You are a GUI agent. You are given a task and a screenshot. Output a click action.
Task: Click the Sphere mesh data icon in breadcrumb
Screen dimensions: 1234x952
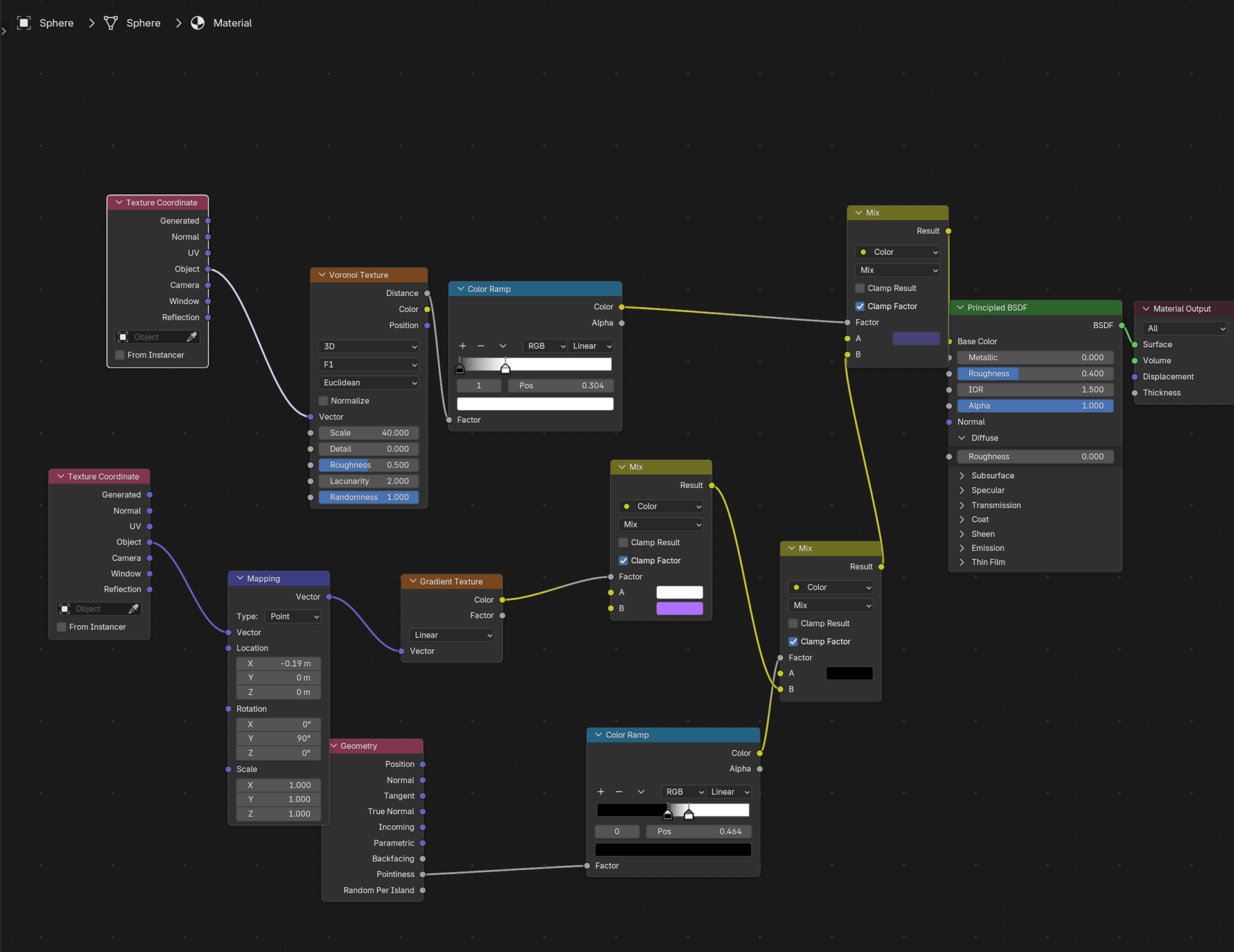click(111, 23)
